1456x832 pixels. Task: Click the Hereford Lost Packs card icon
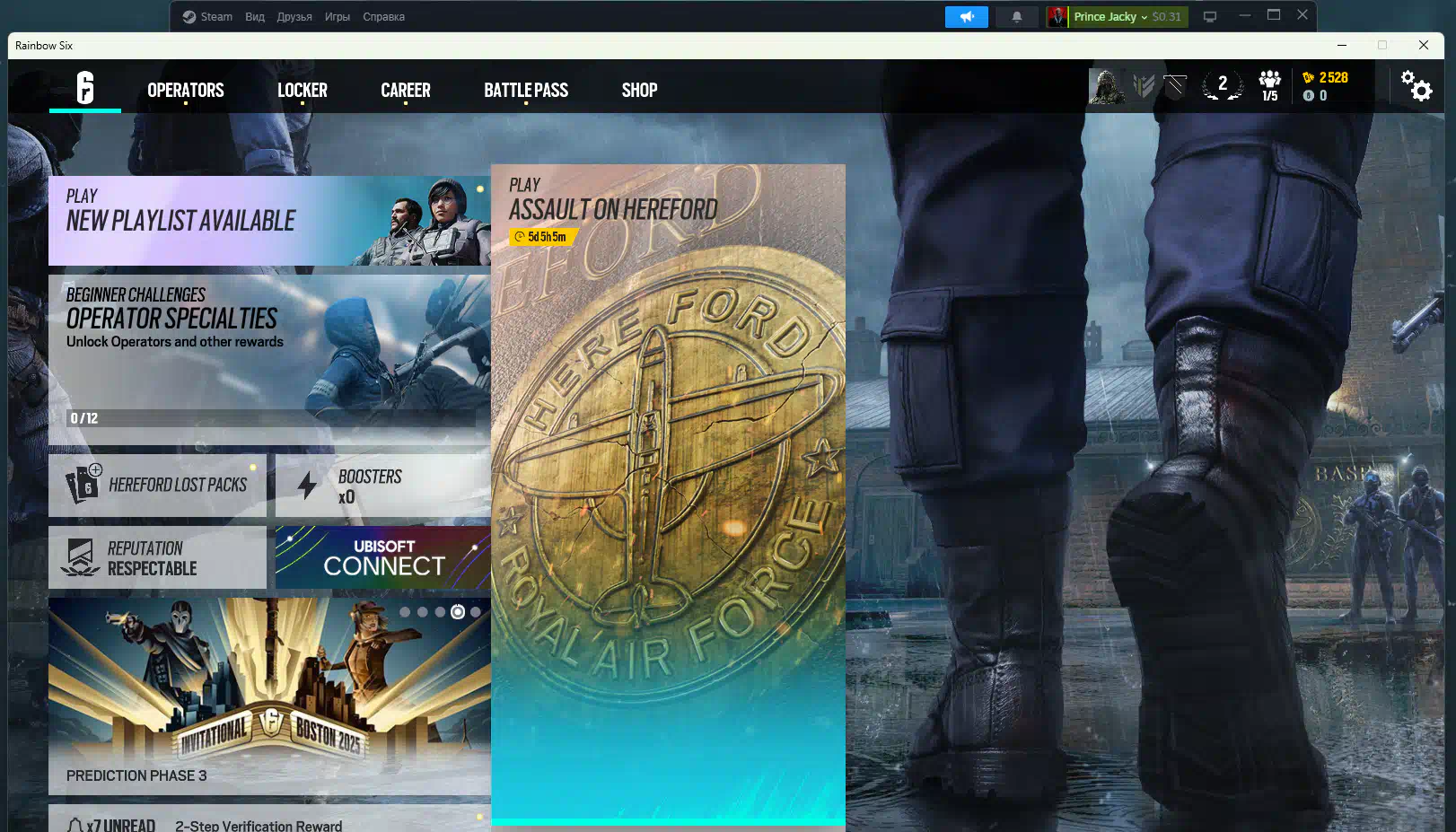coord(83,484)
